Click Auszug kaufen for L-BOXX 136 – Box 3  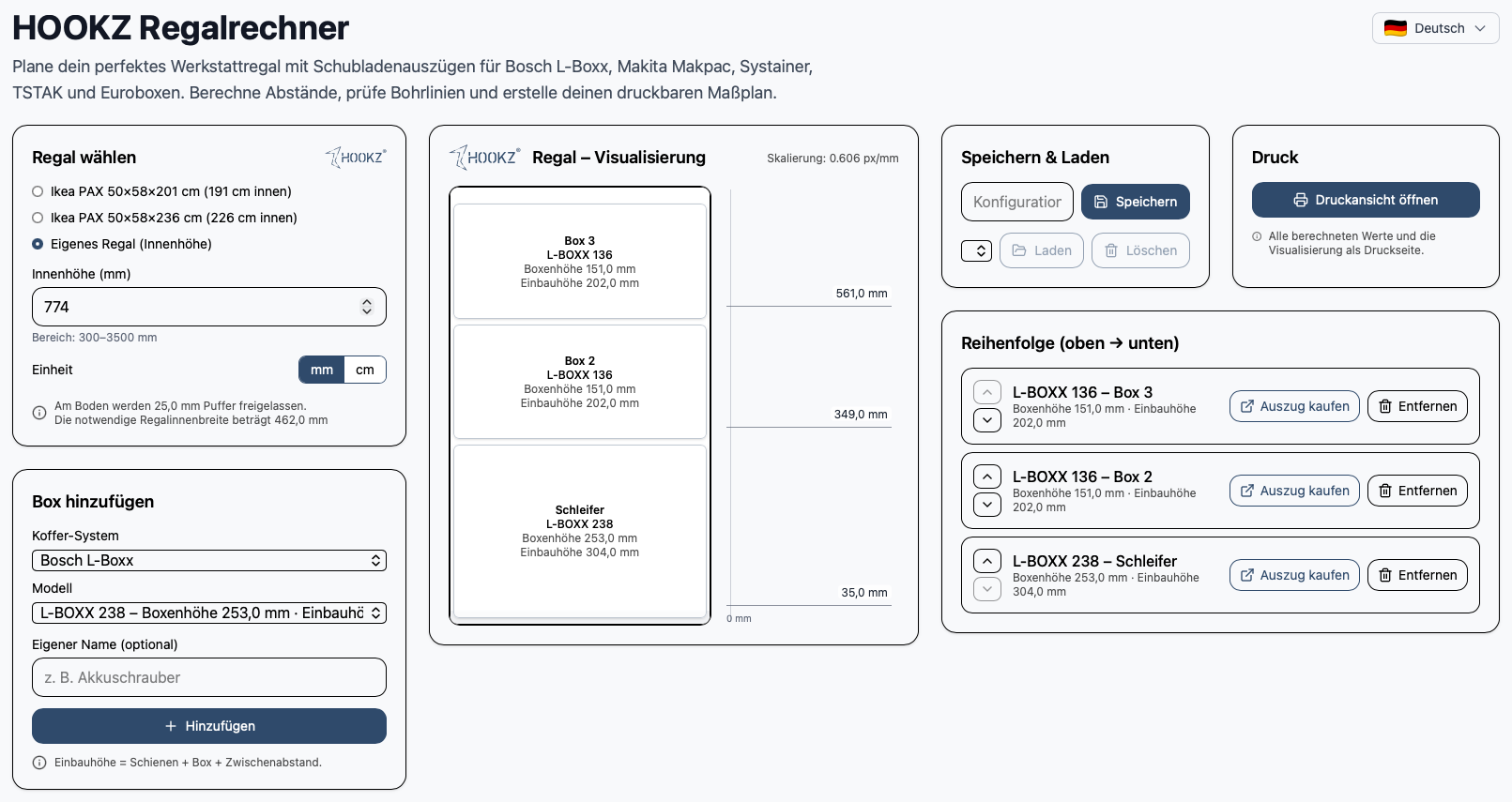1293,406
